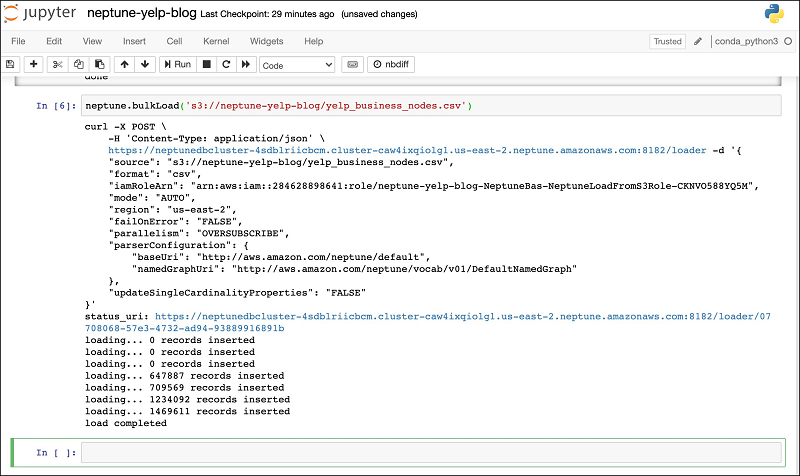Viewport: 800px width, 476px height.
Task: Move the selected cell down
Action: (x=145, y=64)
